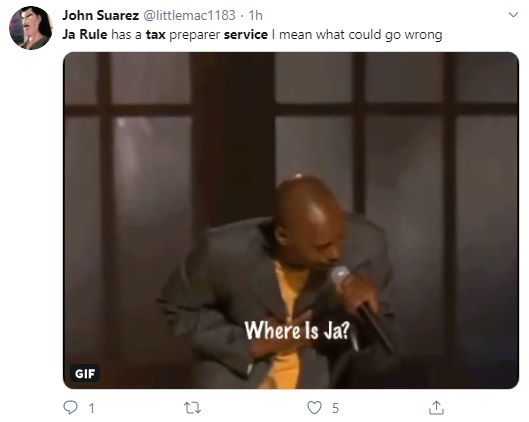Open the @littlemac1183 handle

190,15
